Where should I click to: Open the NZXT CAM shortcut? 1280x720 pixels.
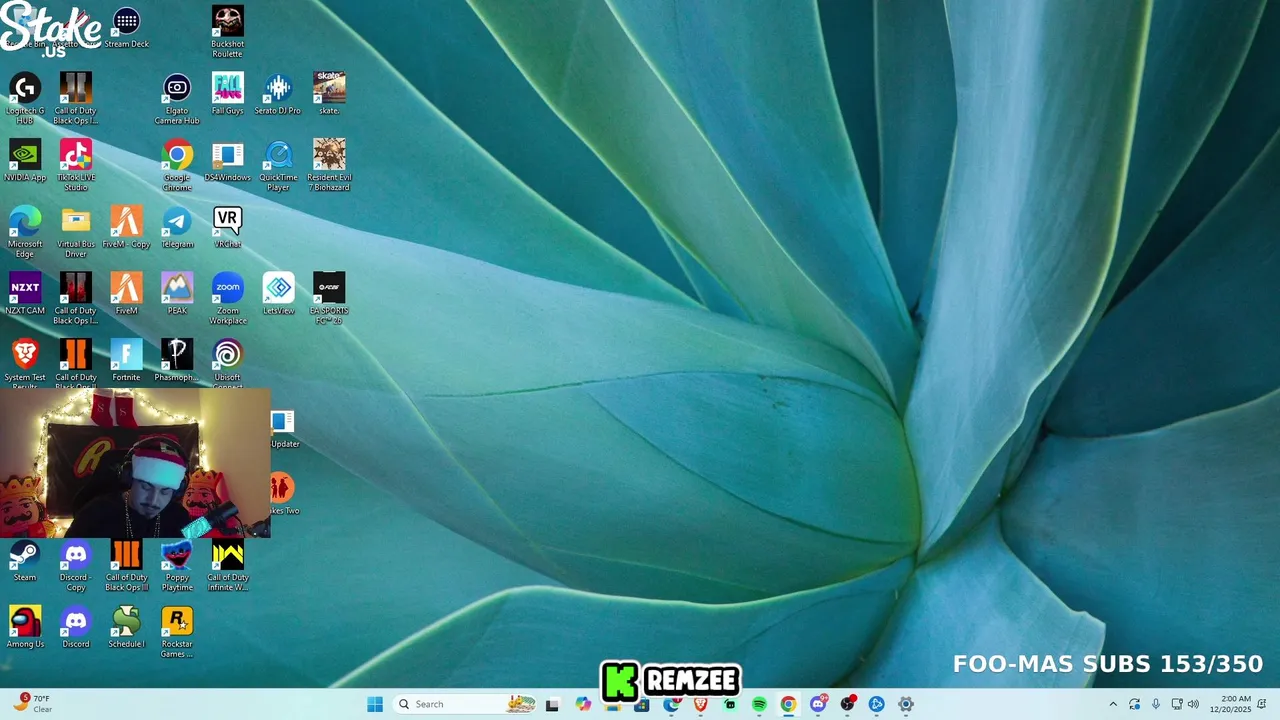[25, 294]
